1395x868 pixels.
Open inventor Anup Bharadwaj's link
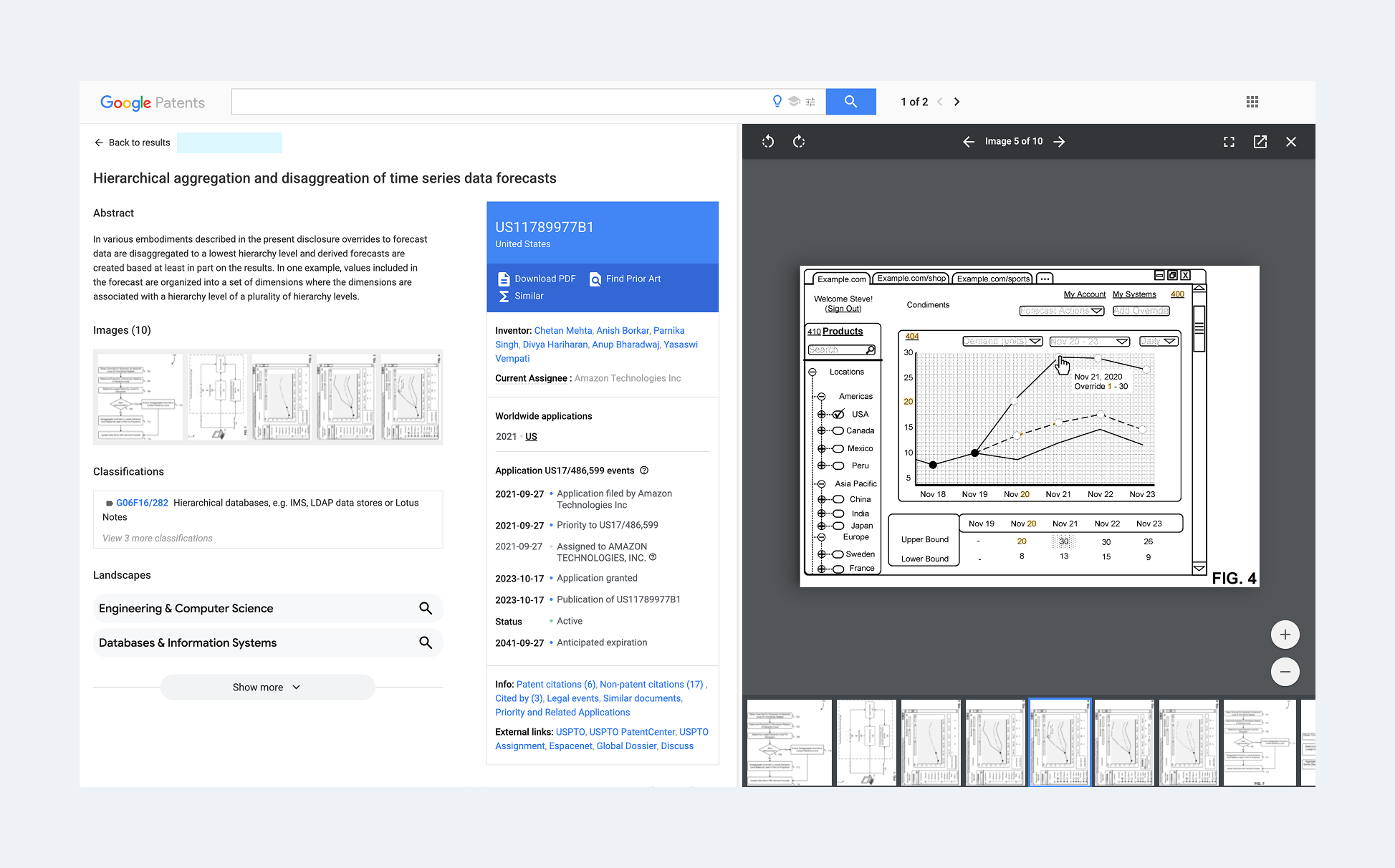coord(625,344)
